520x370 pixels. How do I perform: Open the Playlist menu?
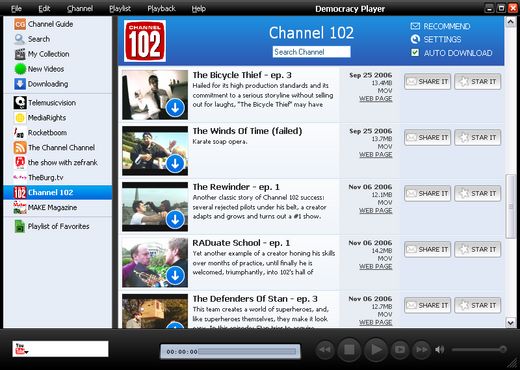pos(120,9)
